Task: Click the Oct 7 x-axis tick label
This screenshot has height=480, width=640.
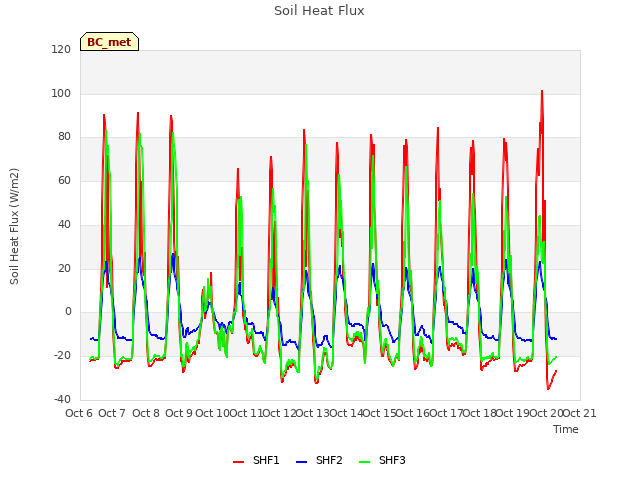Action: tap(112, 413)
